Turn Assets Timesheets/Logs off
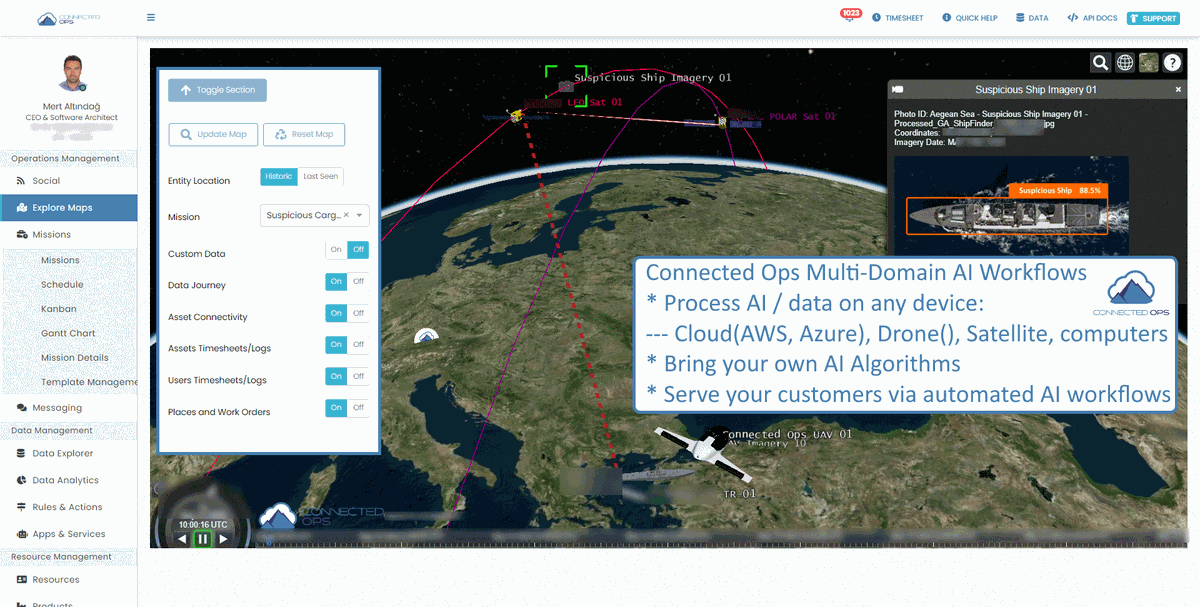1200x607 pixels. (x=358, y=345)
